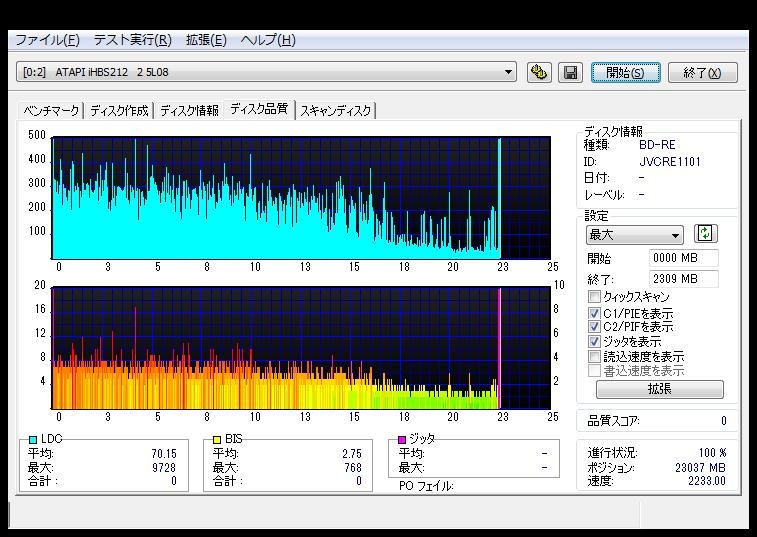This screenshot has width=757, height=537.
Task: Click the 終了 2309 MB input field
Action: click(x=683, y=279)
